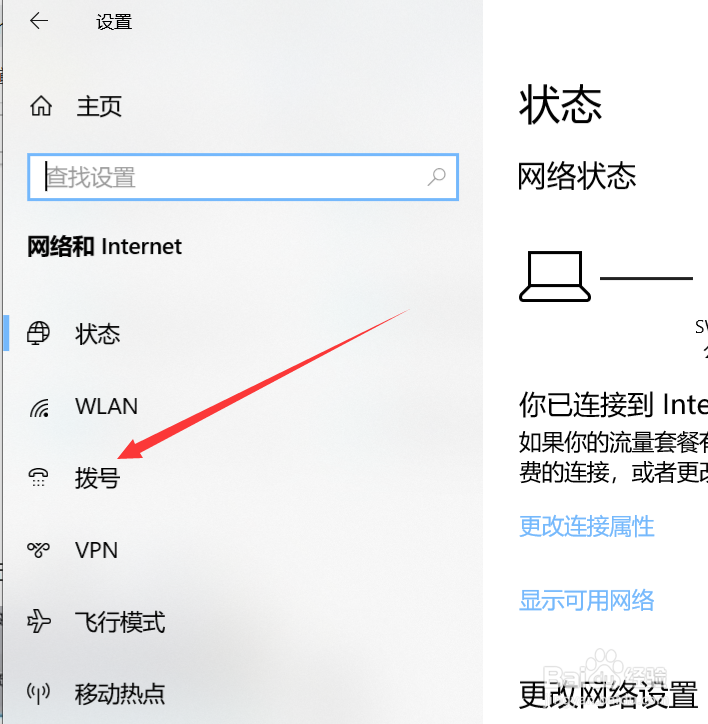Click the globe icon next to 状态
The image size is (708, 724).
tap(38, 333)
